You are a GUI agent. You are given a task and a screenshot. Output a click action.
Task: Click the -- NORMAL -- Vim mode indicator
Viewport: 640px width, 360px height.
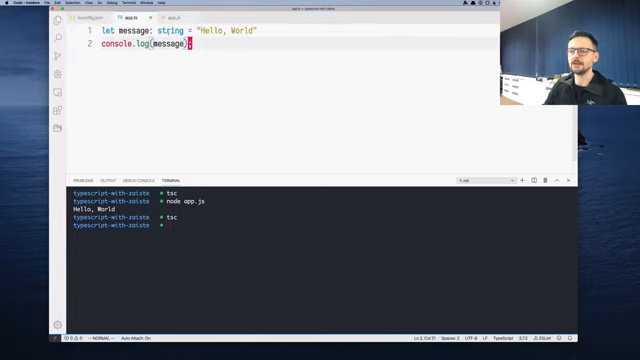(101, 338)
